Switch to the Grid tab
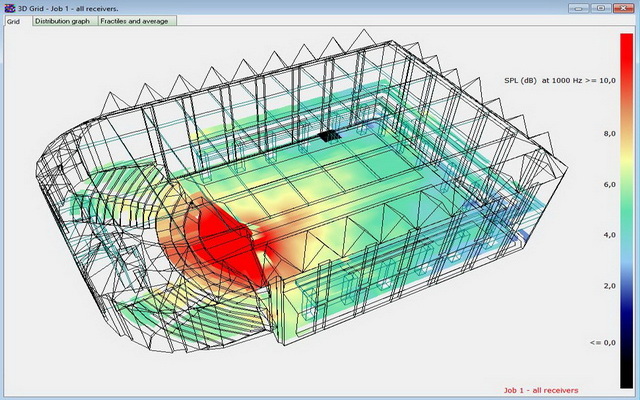Viewport: 640px width, 400px height. 14,21
